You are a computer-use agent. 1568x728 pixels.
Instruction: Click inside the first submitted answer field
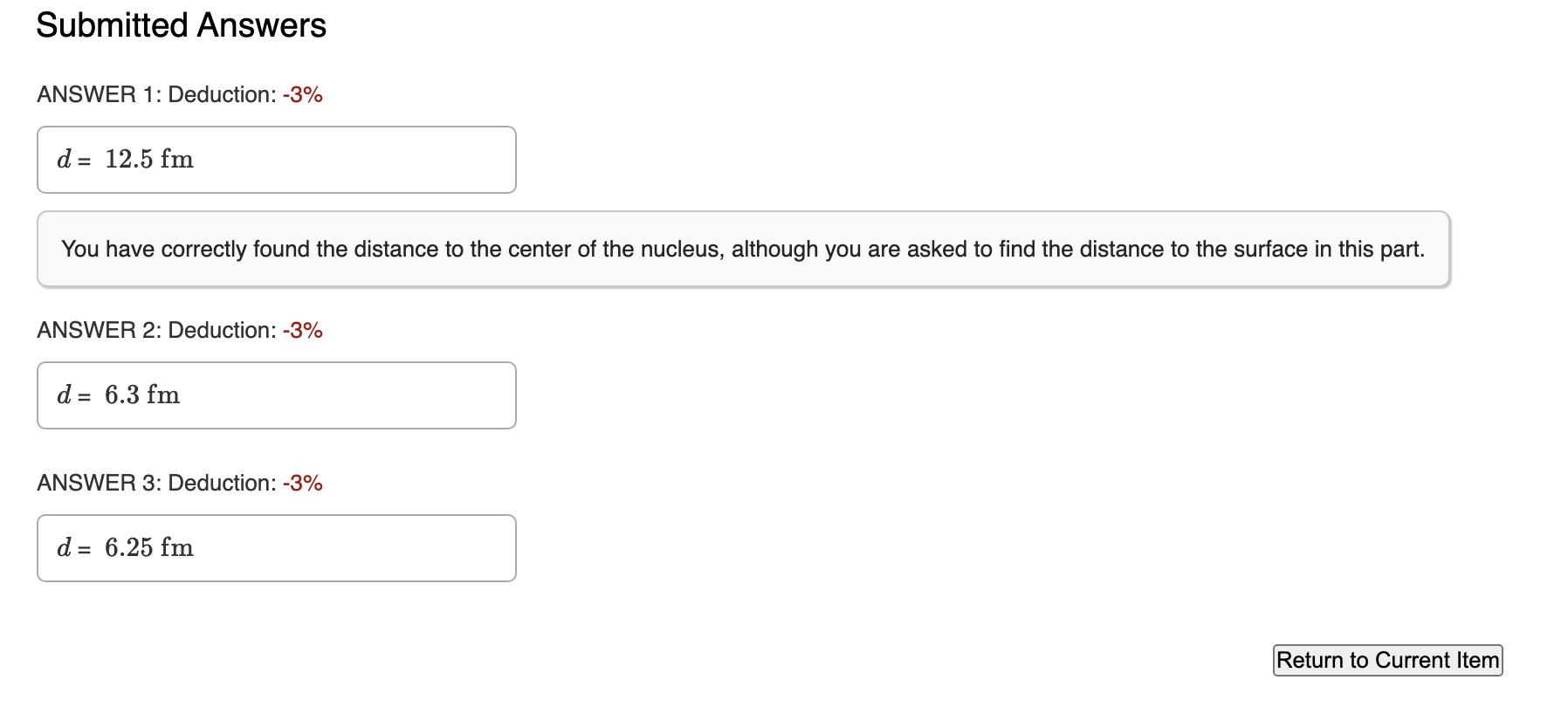point(276,160)
